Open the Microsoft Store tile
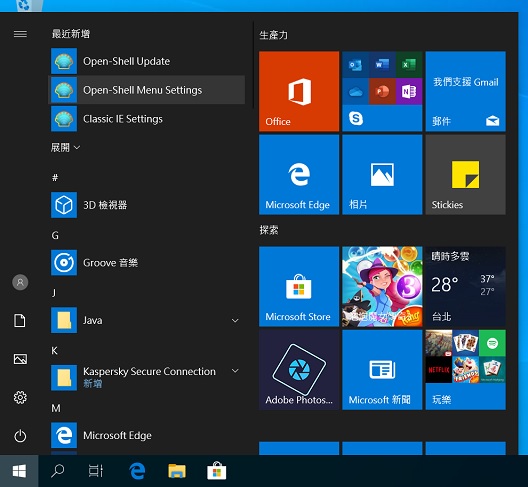 click(299, 286)
